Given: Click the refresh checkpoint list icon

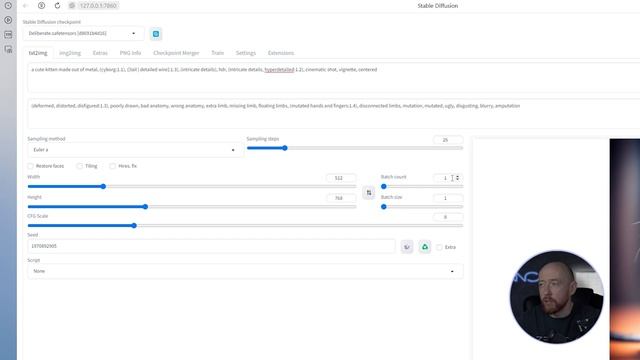Looking at the screenshot, I should click(x=156, y=34).
